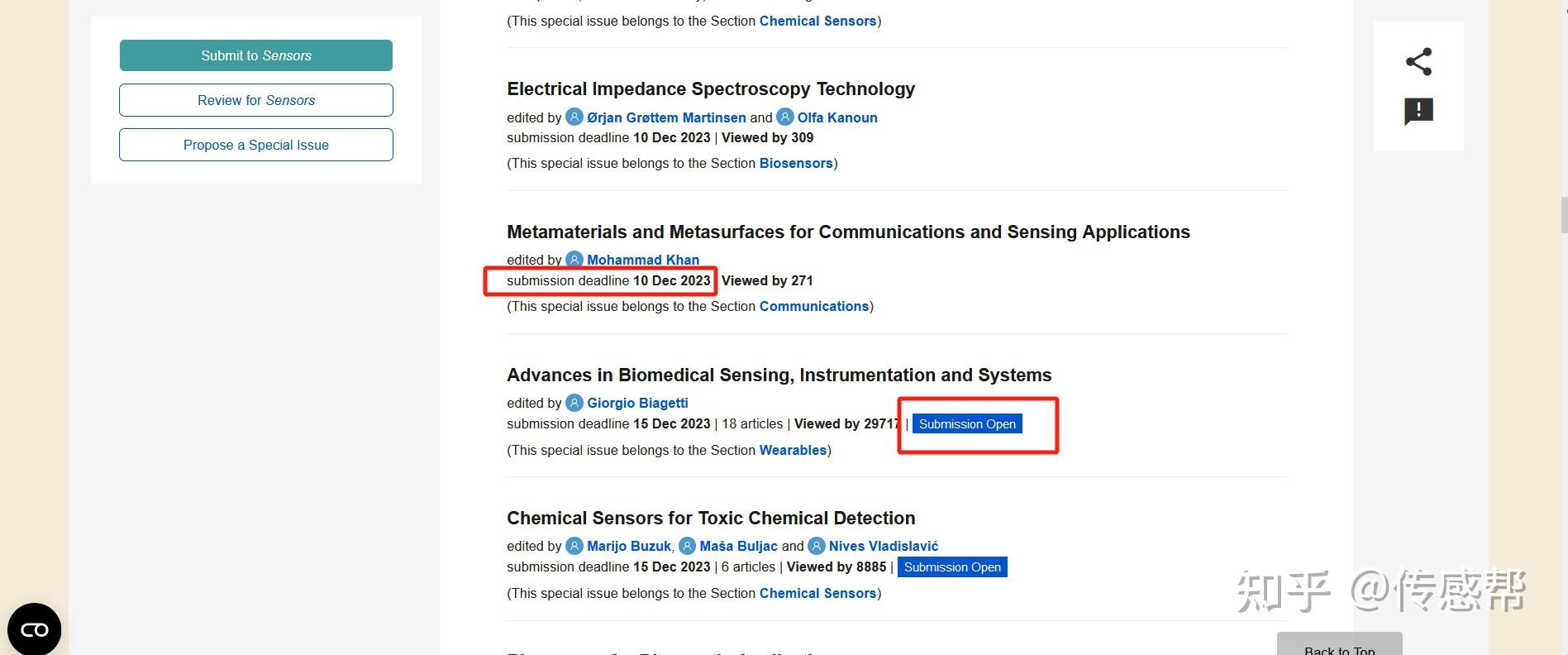Go to the Biosensors section link

pyautogui.click(x=795, y=163)
